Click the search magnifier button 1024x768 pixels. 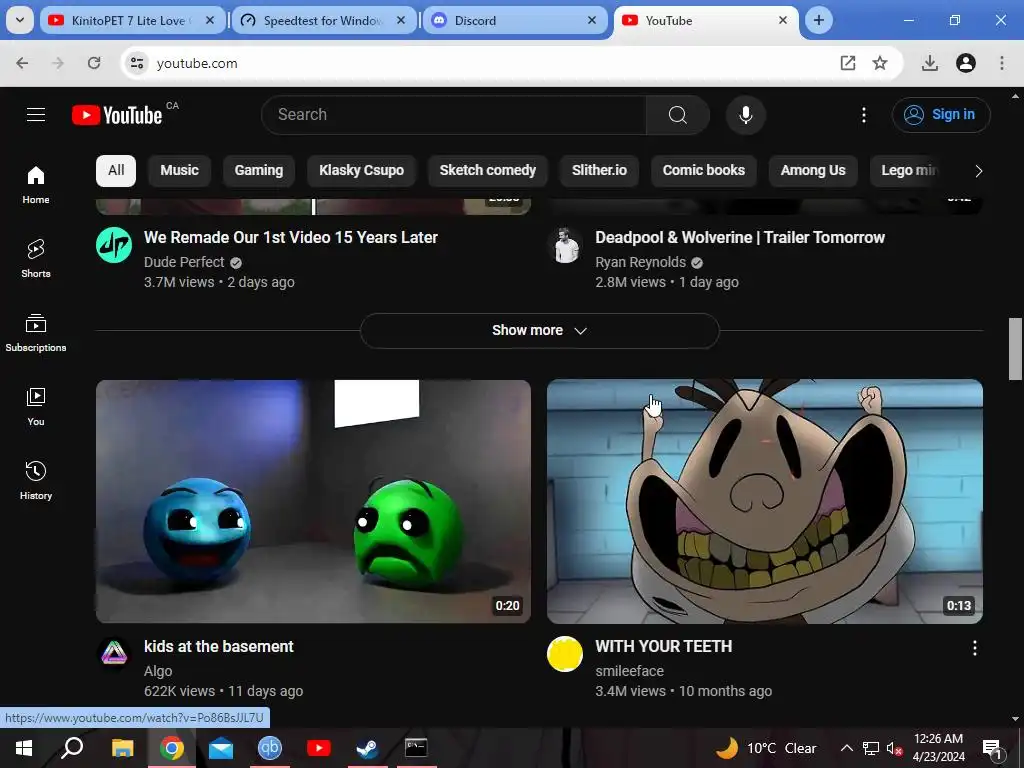tap(678, 115)
